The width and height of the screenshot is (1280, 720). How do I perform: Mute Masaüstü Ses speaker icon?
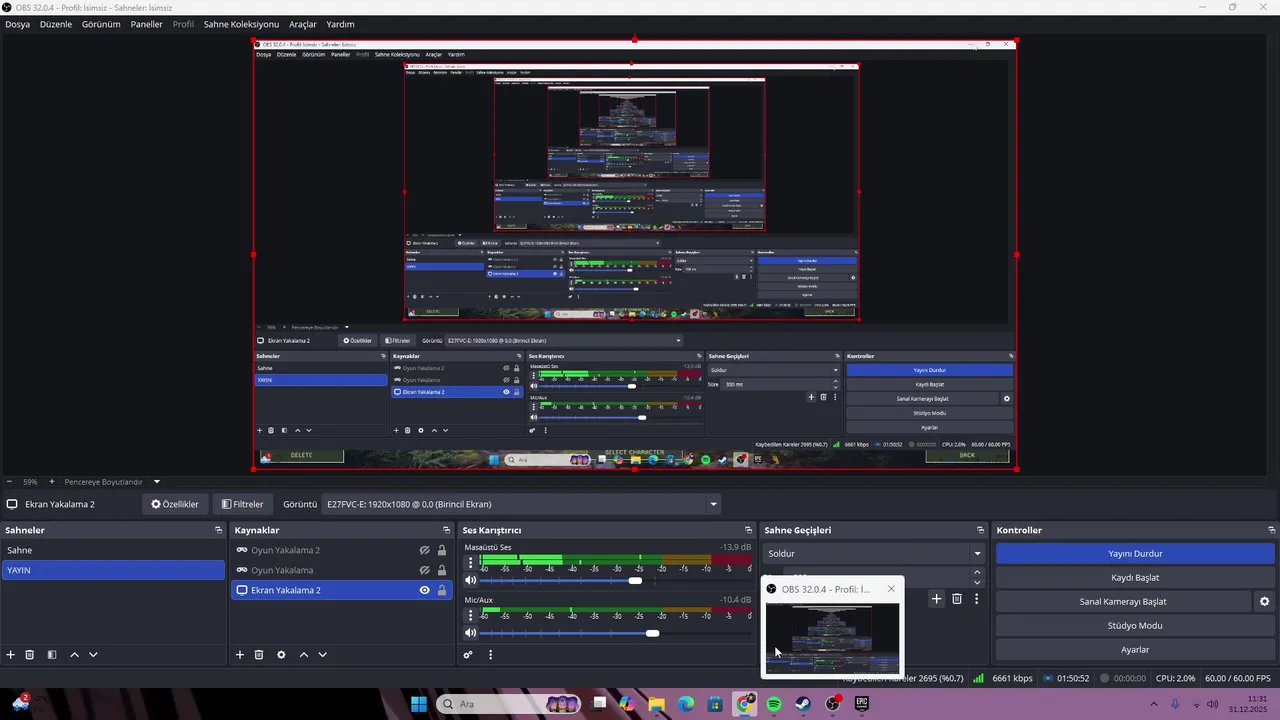[x=470, y=581]
